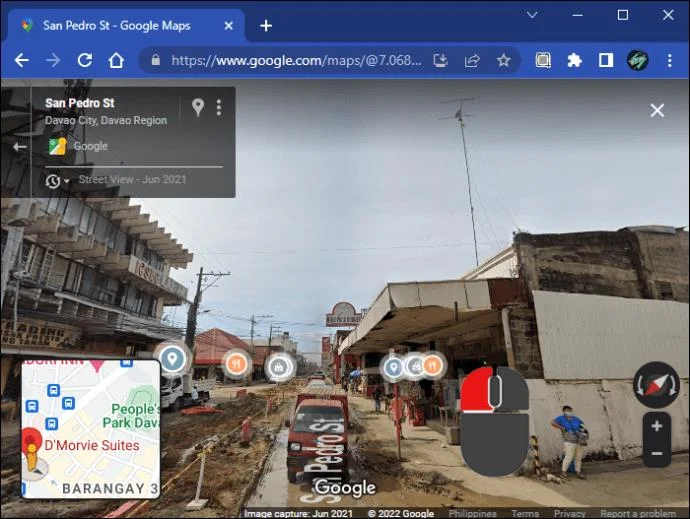Zoom in with the plus button
This screenshot has width=690, height=519.
pyautogui.click(x=657, y=426)
